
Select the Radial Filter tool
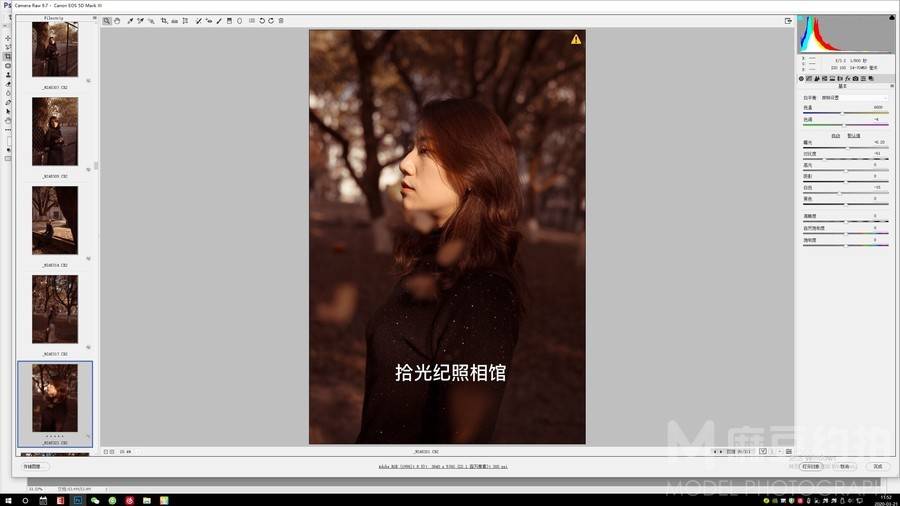coord(239,21)
